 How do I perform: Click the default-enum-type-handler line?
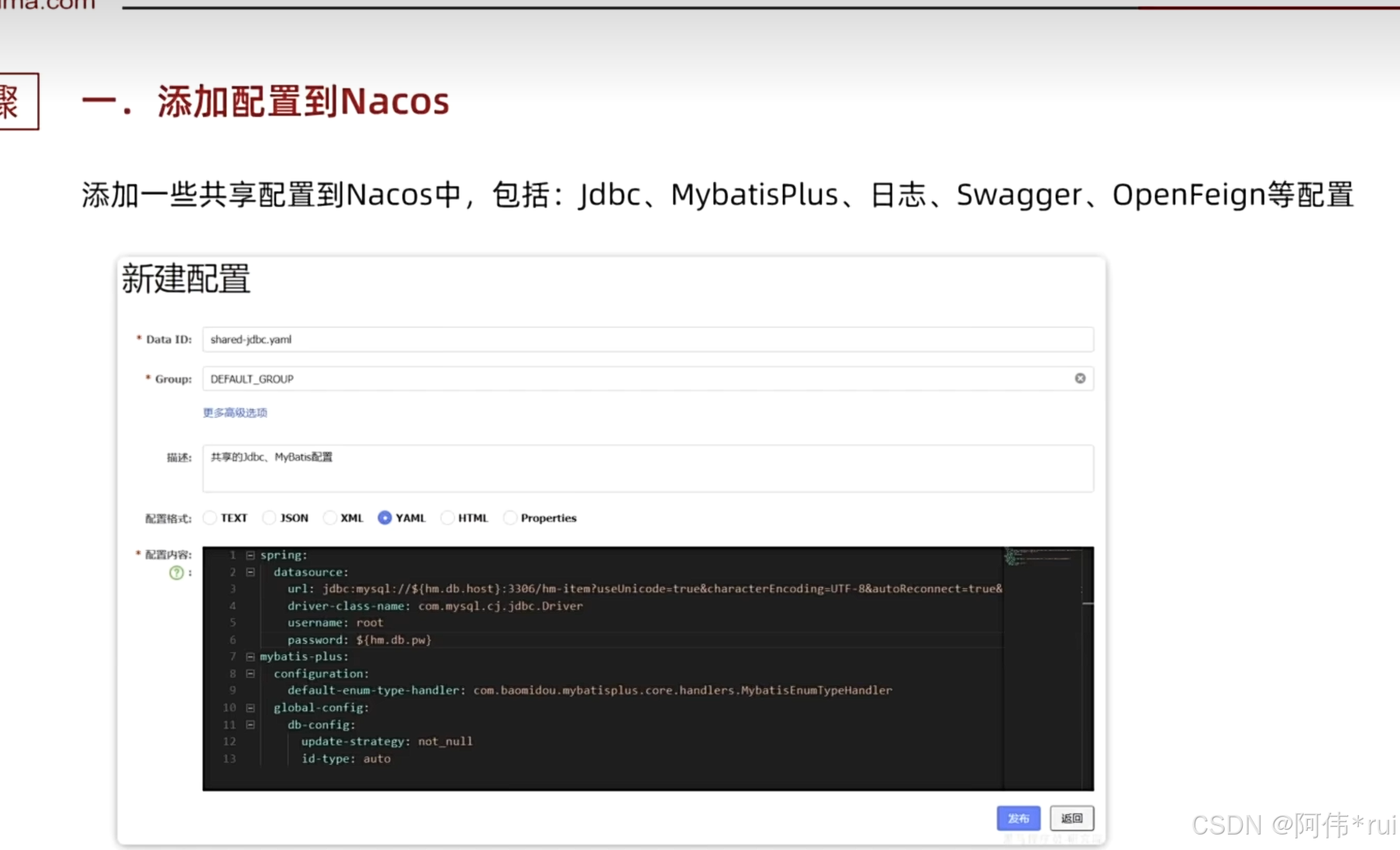pos(589,690)
